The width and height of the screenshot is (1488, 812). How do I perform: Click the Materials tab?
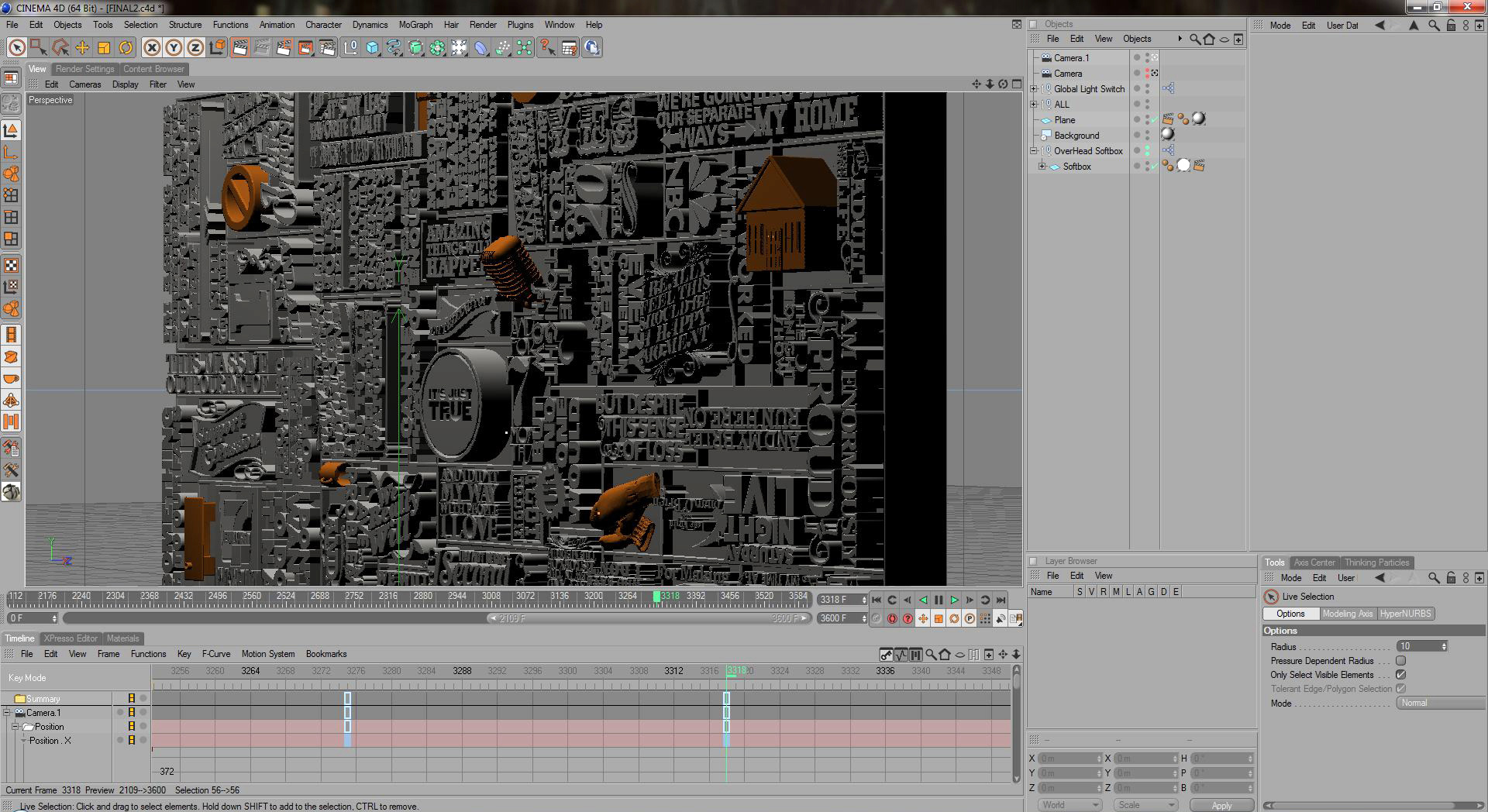click(122, 638)
